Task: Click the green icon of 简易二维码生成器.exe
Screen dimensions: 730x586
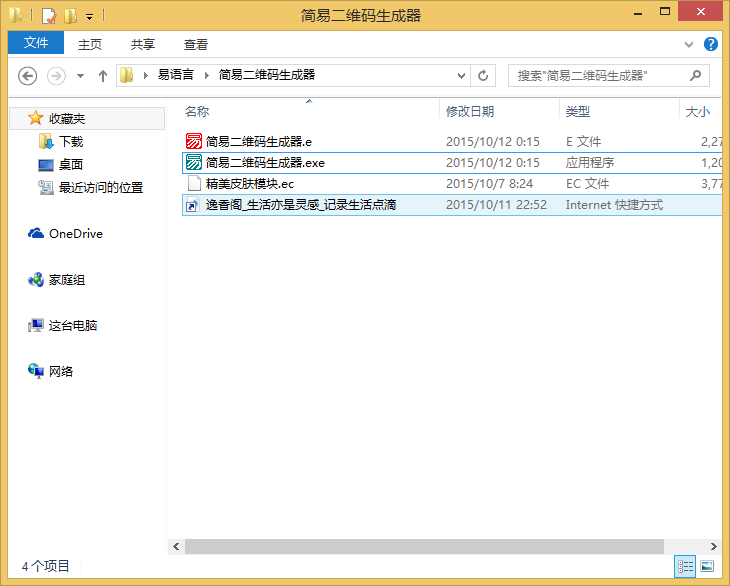Action: pyautogui.click(x=194, y=162)
